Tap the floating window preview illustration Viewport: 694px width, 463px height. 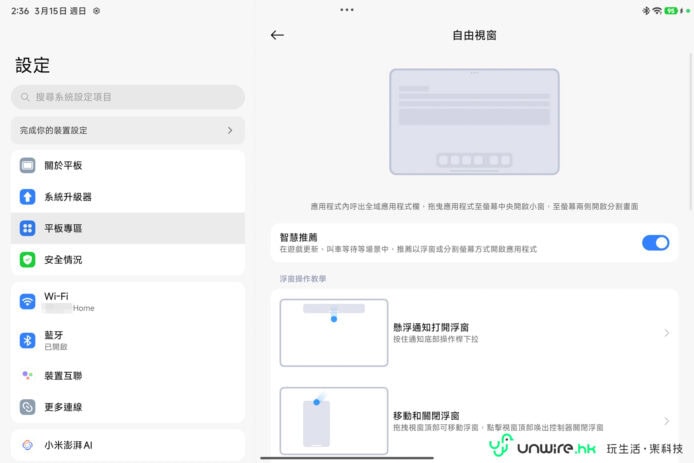click(x=474, y=122)
